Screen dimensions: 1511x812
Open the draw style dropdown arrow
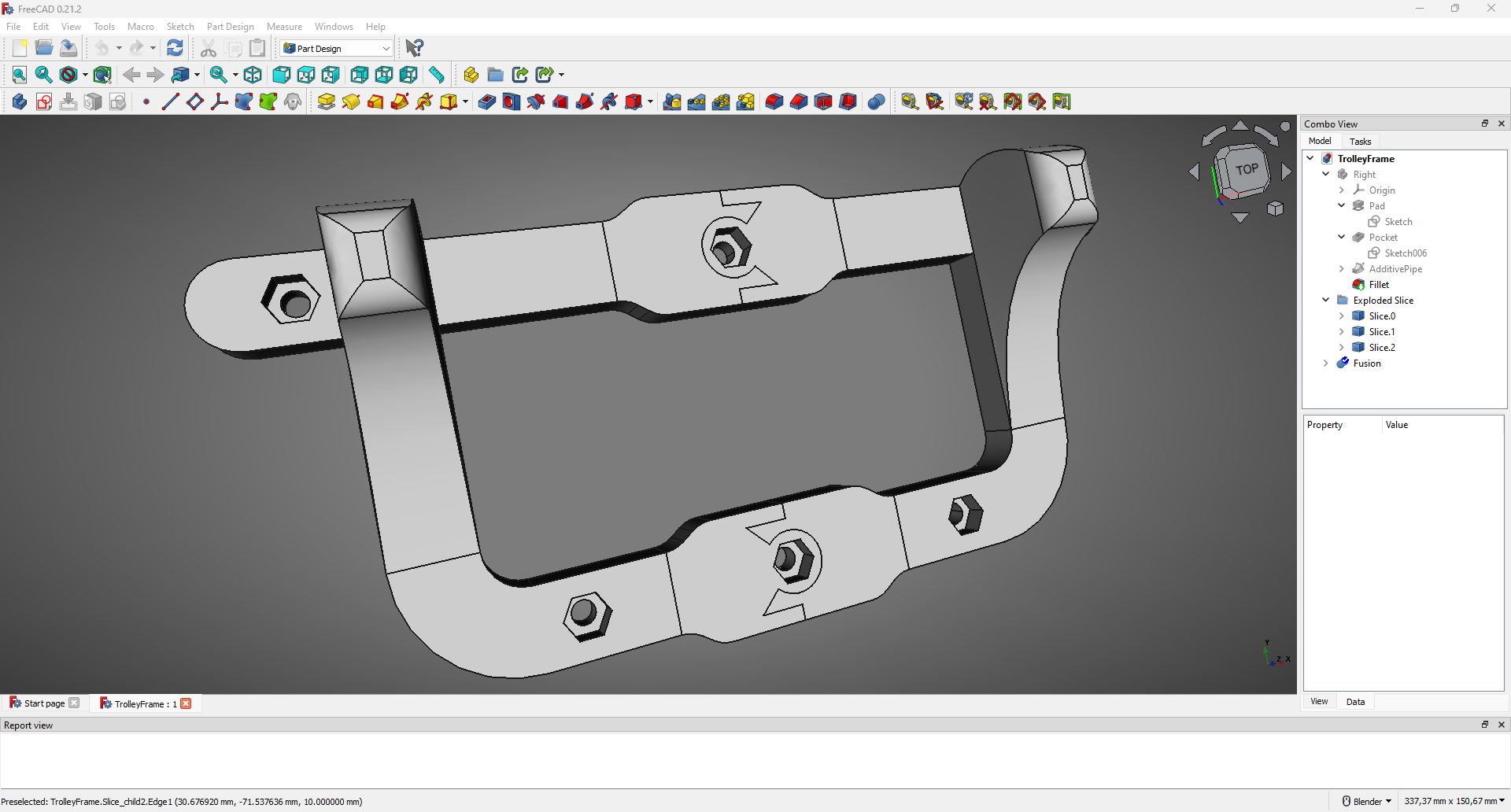[x=85, y=75]
